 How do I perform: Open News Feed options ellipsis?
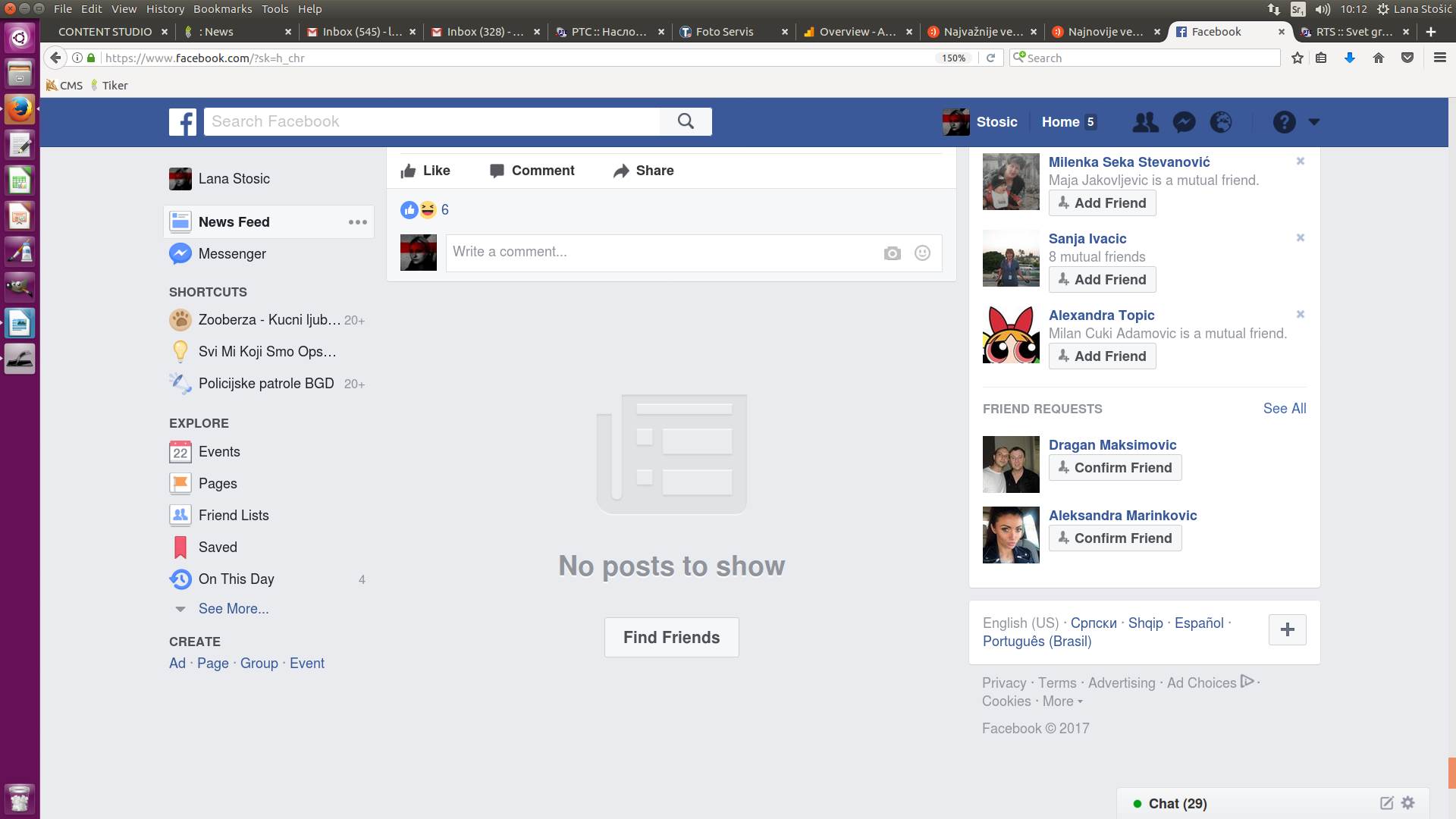tap(357, 222)
